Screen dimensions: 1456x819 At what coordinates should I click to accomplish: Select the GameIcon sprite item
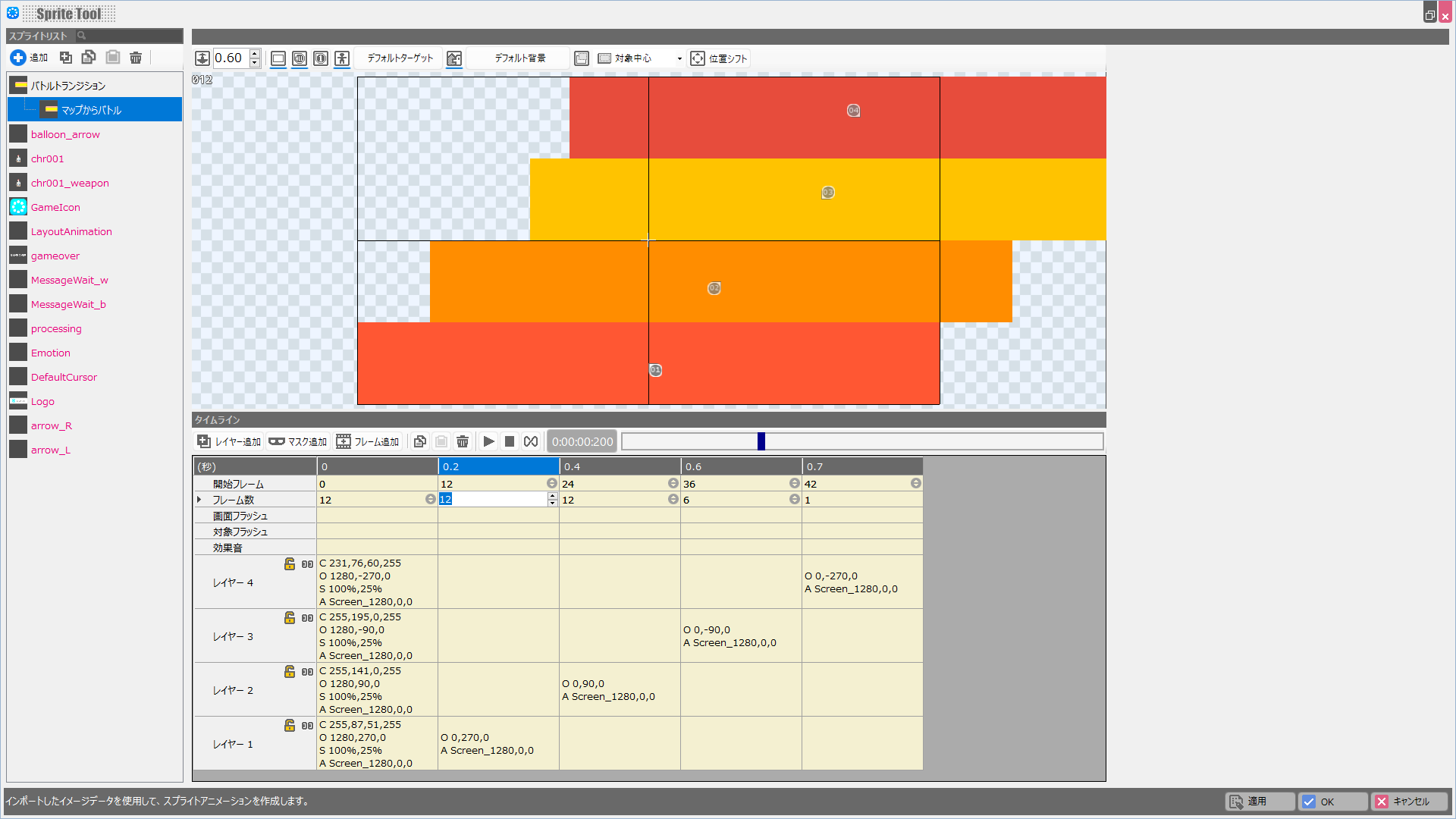[x=55, y=207]
